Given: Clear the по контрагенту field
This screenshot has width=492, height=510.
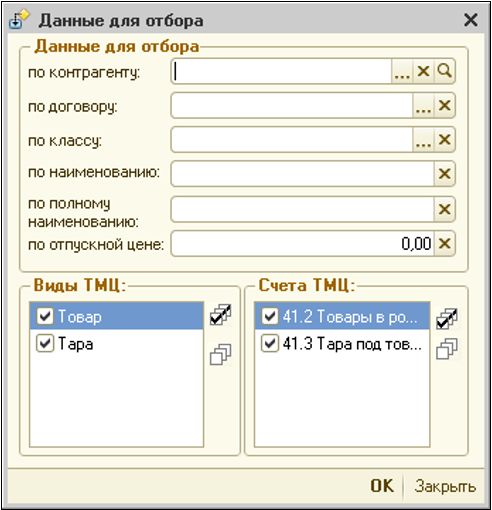Looking at the screenshot, I should click(423, 71).
